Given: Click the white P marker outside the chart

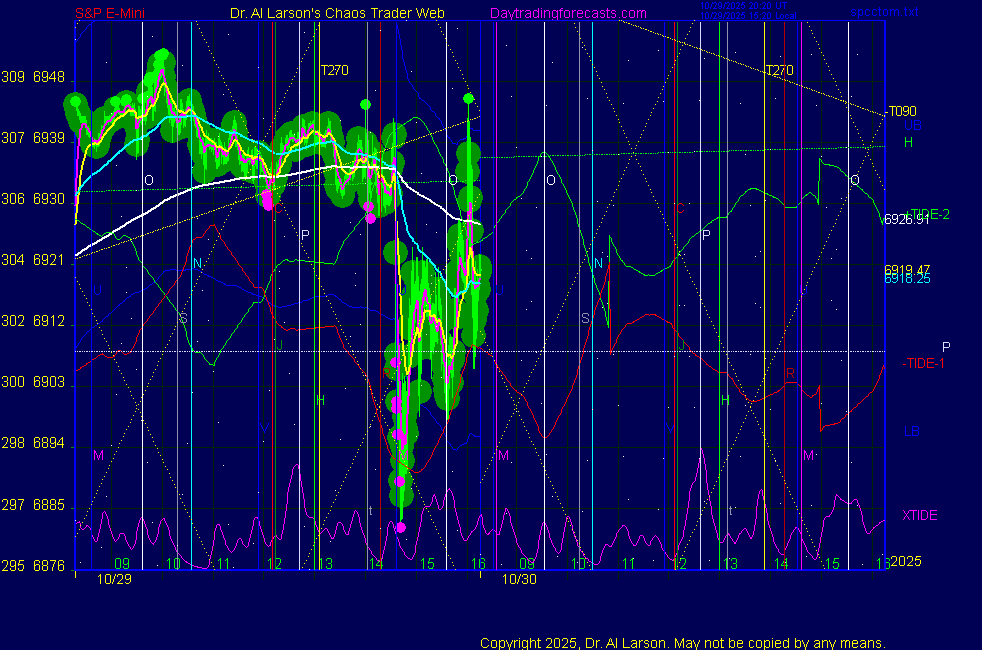Looking at the screenshot, I should pyautogui.click(x=946, y=347).
